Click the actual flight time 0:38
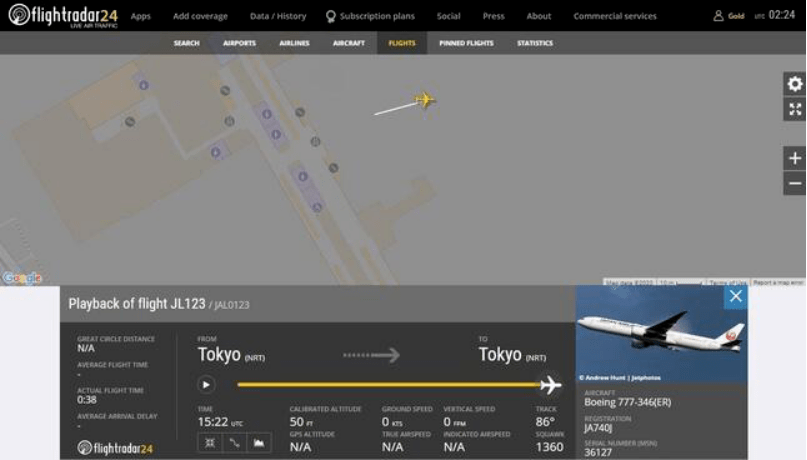807x460 pixels. click(x=87, y=400)
